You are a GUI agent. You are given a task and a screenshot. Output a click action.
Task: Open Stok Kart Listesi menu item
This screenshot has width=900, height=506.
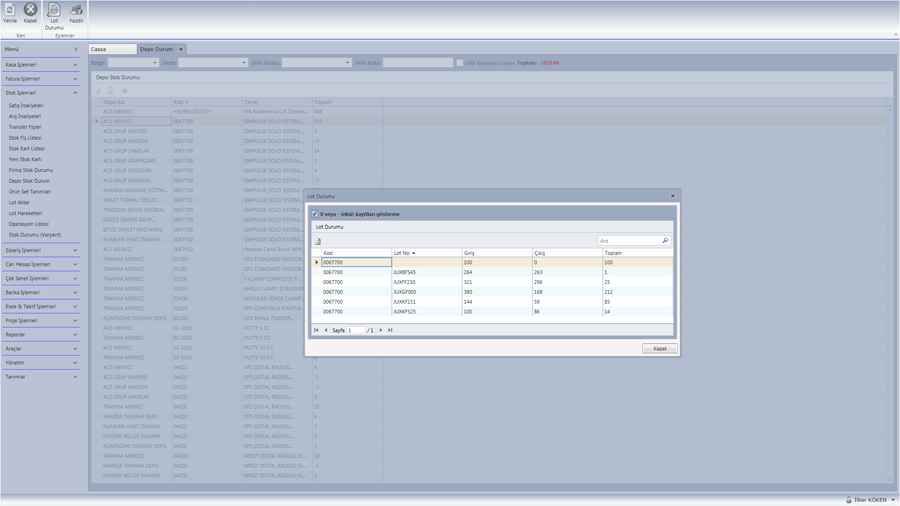pyautogui.click(x=27, y=148)
